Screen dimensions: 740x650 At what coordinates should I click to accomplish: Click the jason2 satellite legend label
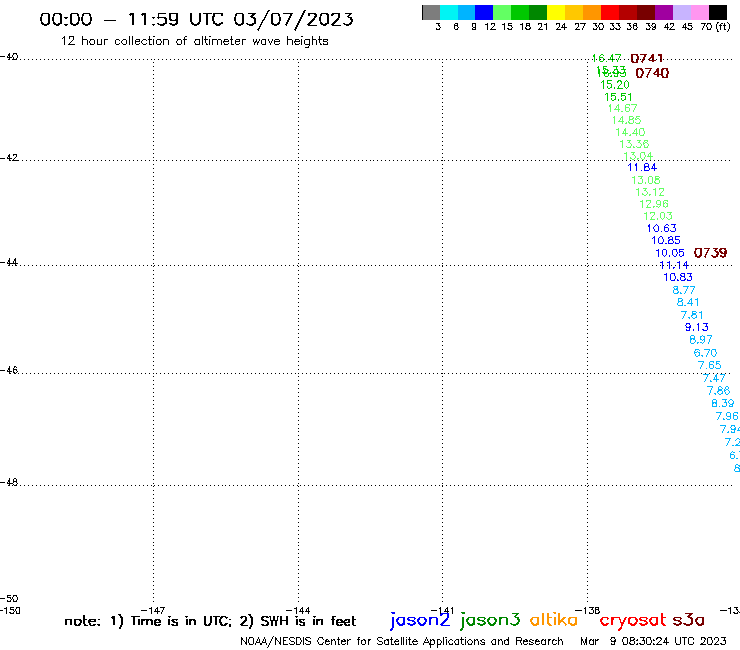pyautogui.click(x=420, y=620)
